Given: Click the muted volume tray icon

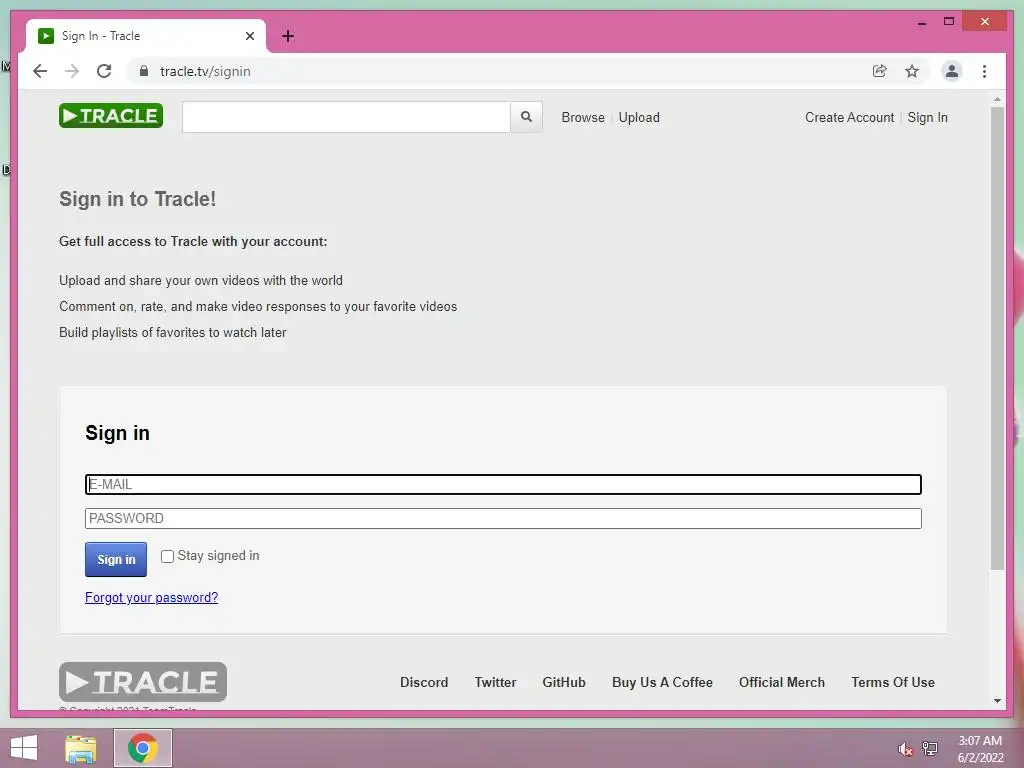Looking at the screenshot, I should (905, 749).
